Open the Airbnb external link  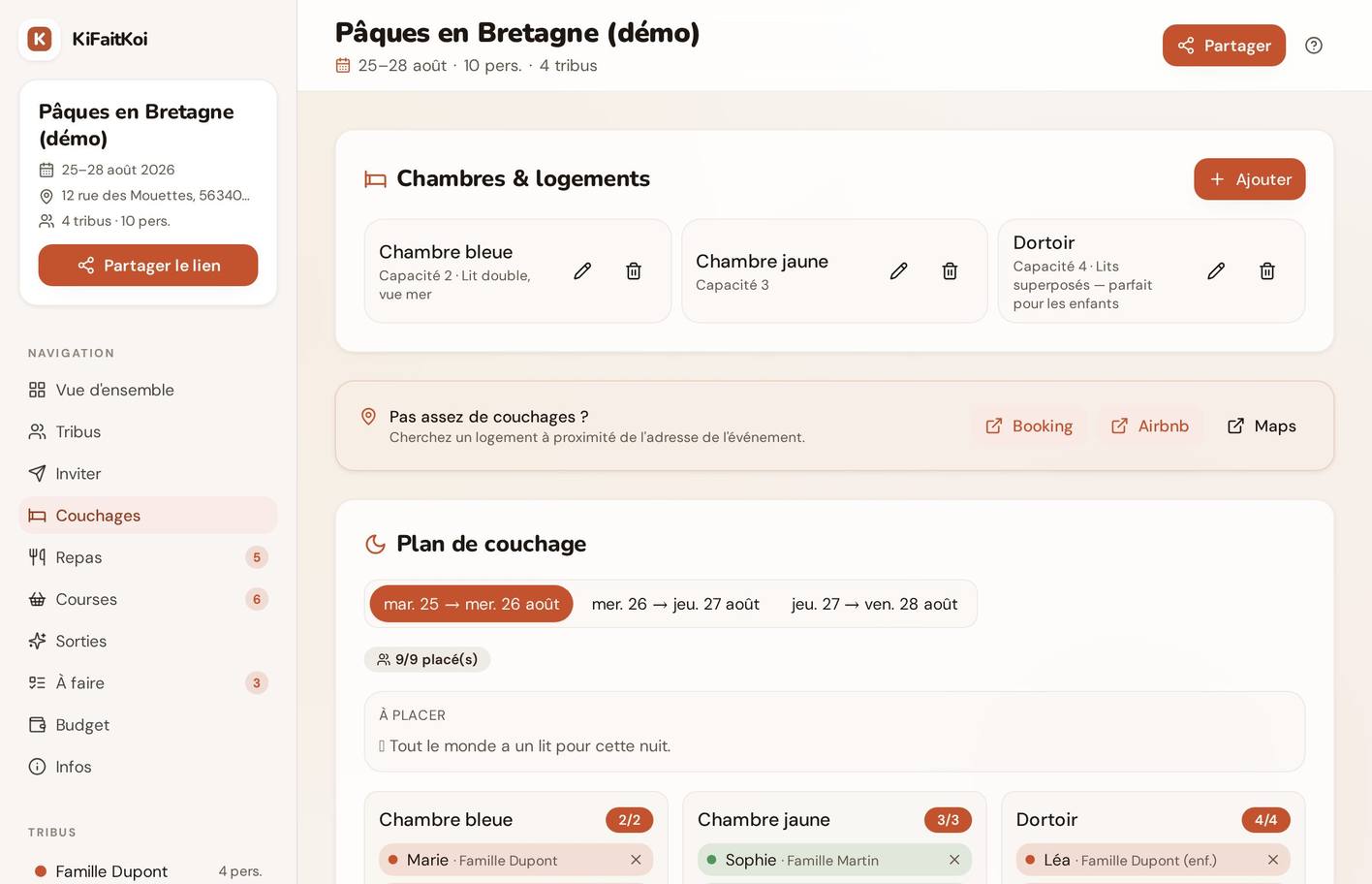(1150, 426)
